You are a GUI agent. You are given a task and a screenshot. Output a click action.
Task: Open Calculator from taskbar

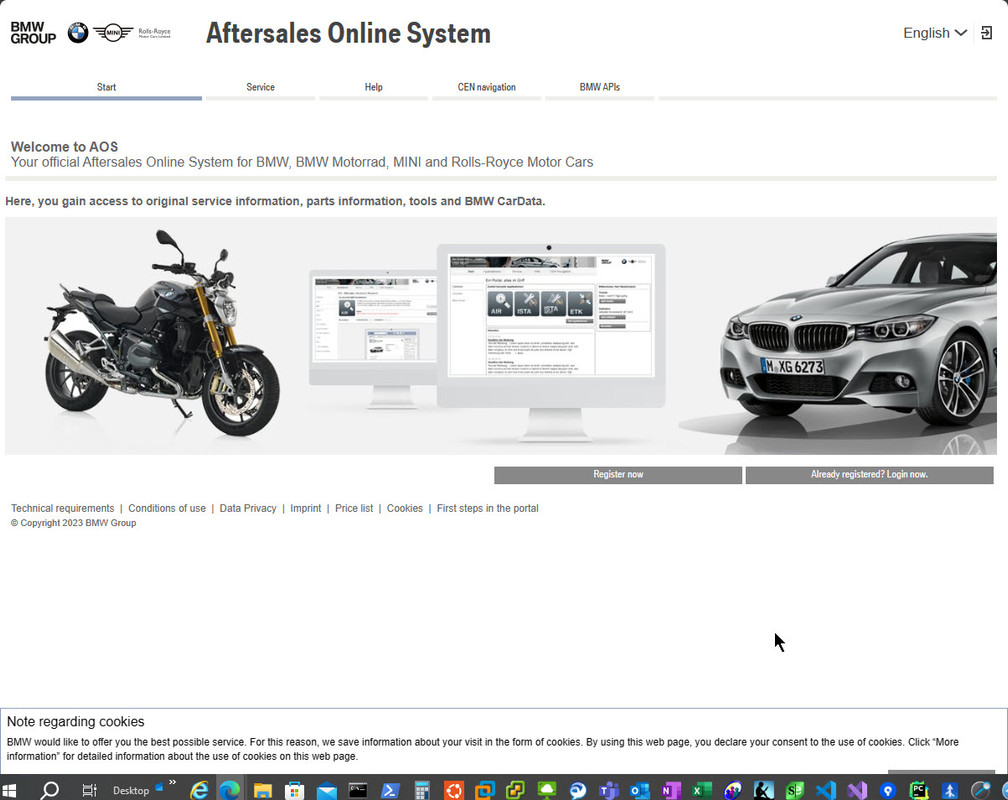(x=422, y=790)
